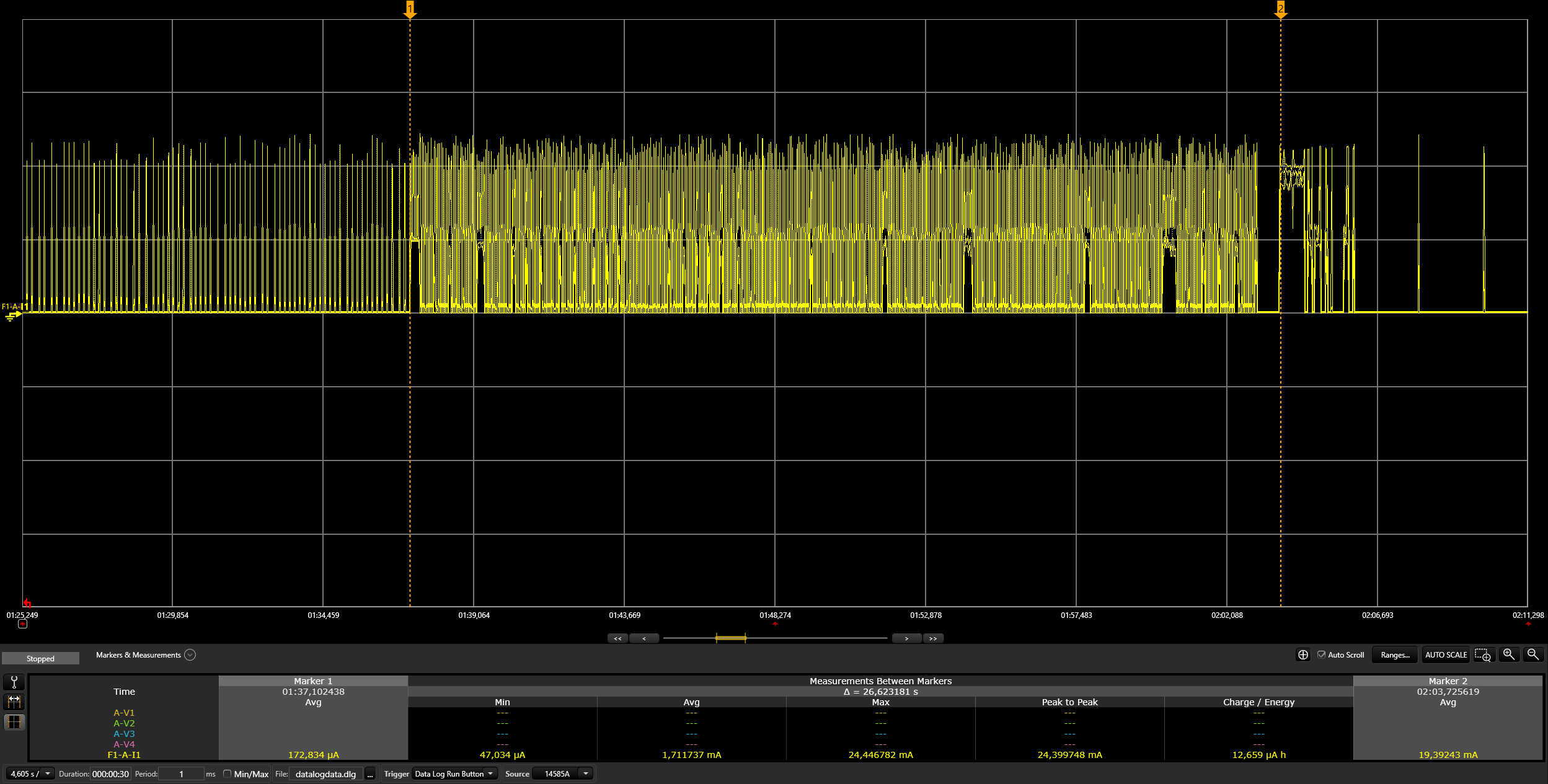
Task: Click the red trigger position arrow at 01:48,274
Action: click(x=775, y=624)
